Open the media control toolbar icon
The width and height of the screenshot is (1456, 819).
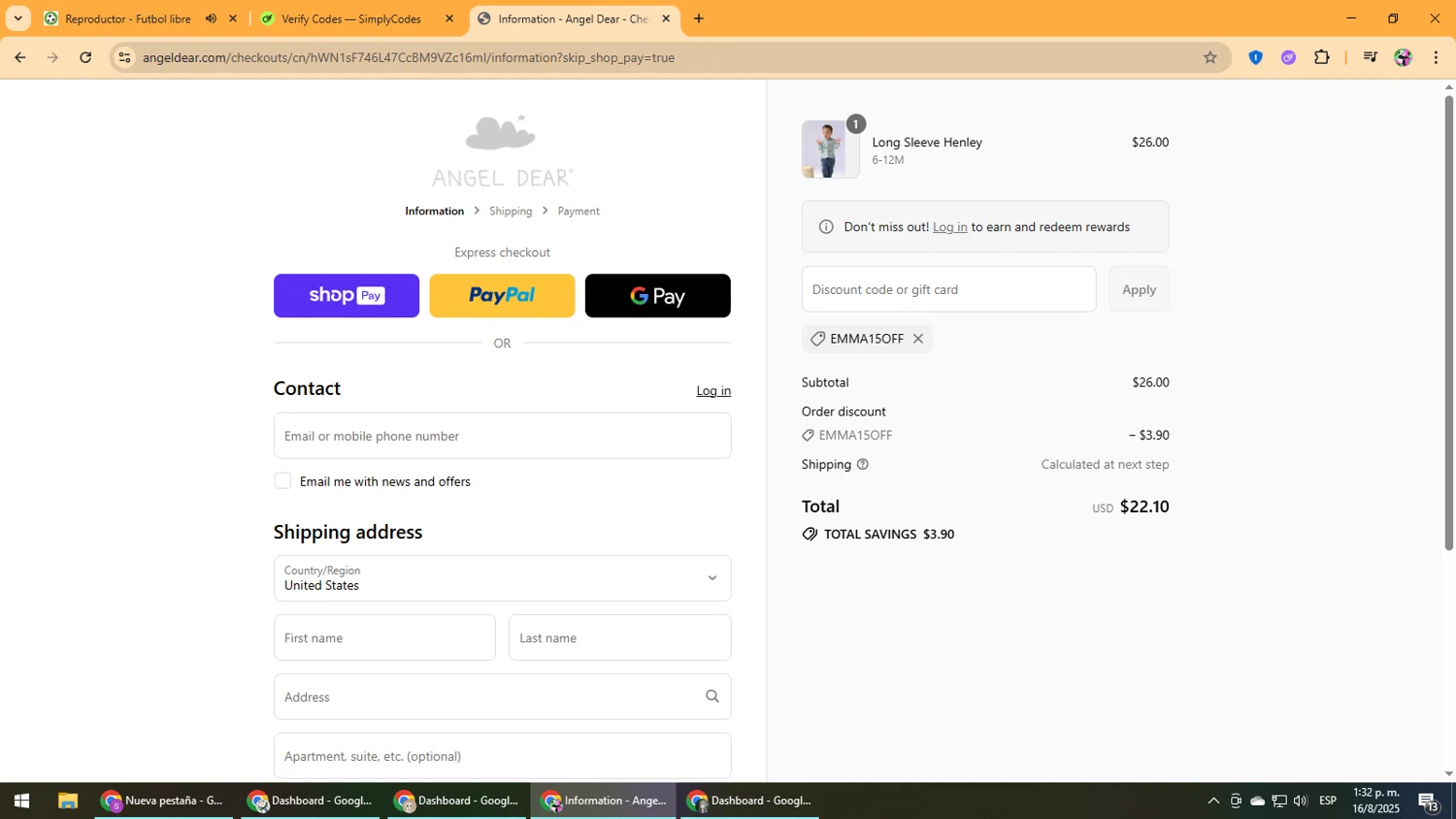1370,57
